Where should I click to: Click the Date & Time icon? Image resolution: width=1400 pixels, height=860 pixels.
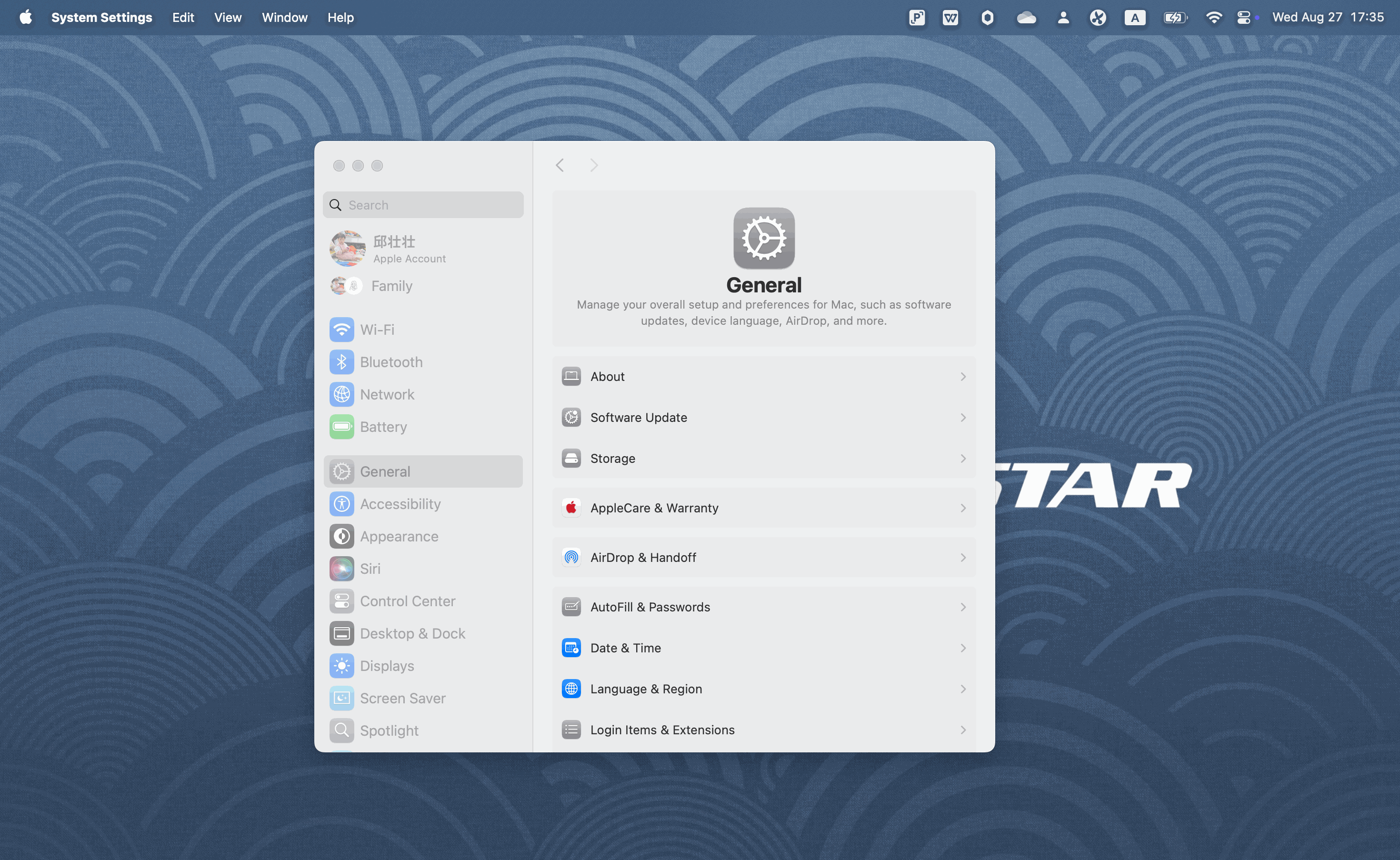click(x=571, y=647)
